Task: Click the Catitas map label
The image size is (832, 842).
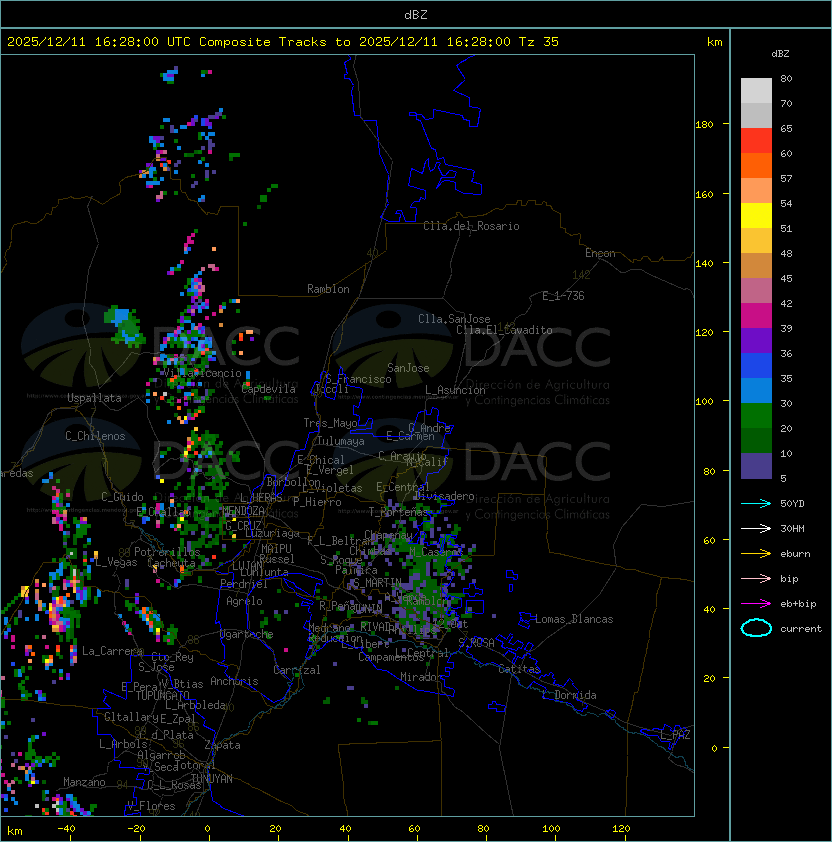Action: (x=519, y=669)
